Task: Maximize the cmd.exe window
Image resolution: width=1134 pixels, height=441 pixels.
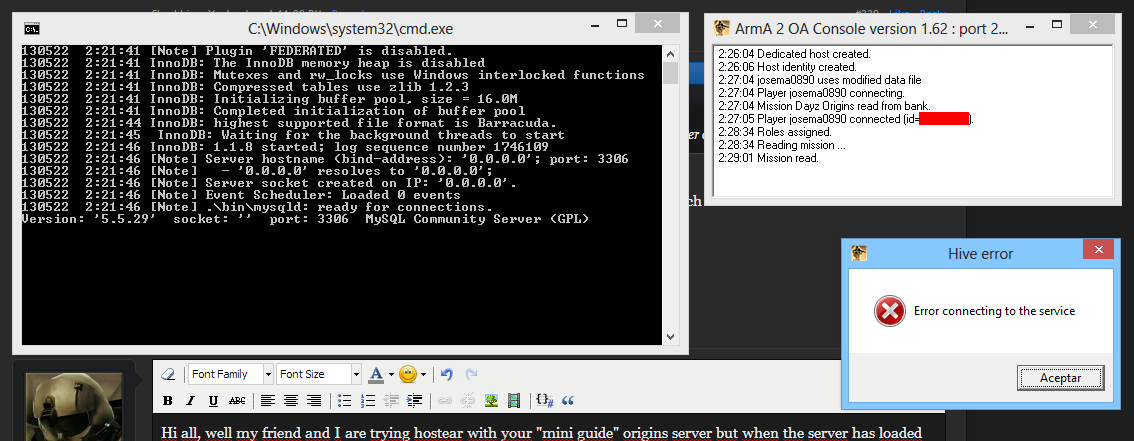Action: [621, 25]
